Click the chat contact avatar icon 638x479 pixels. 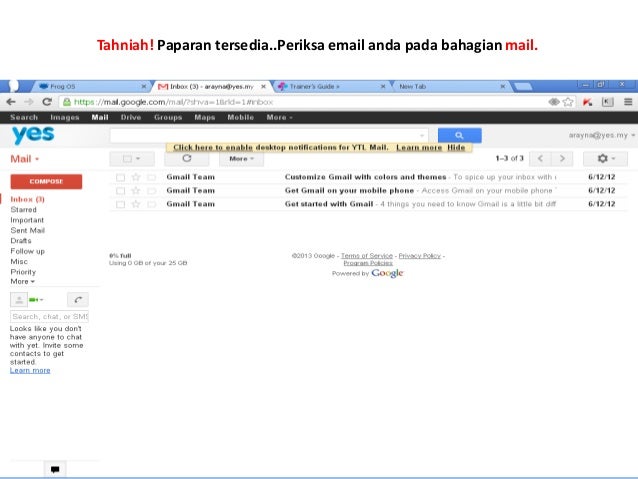click(19, 300)
